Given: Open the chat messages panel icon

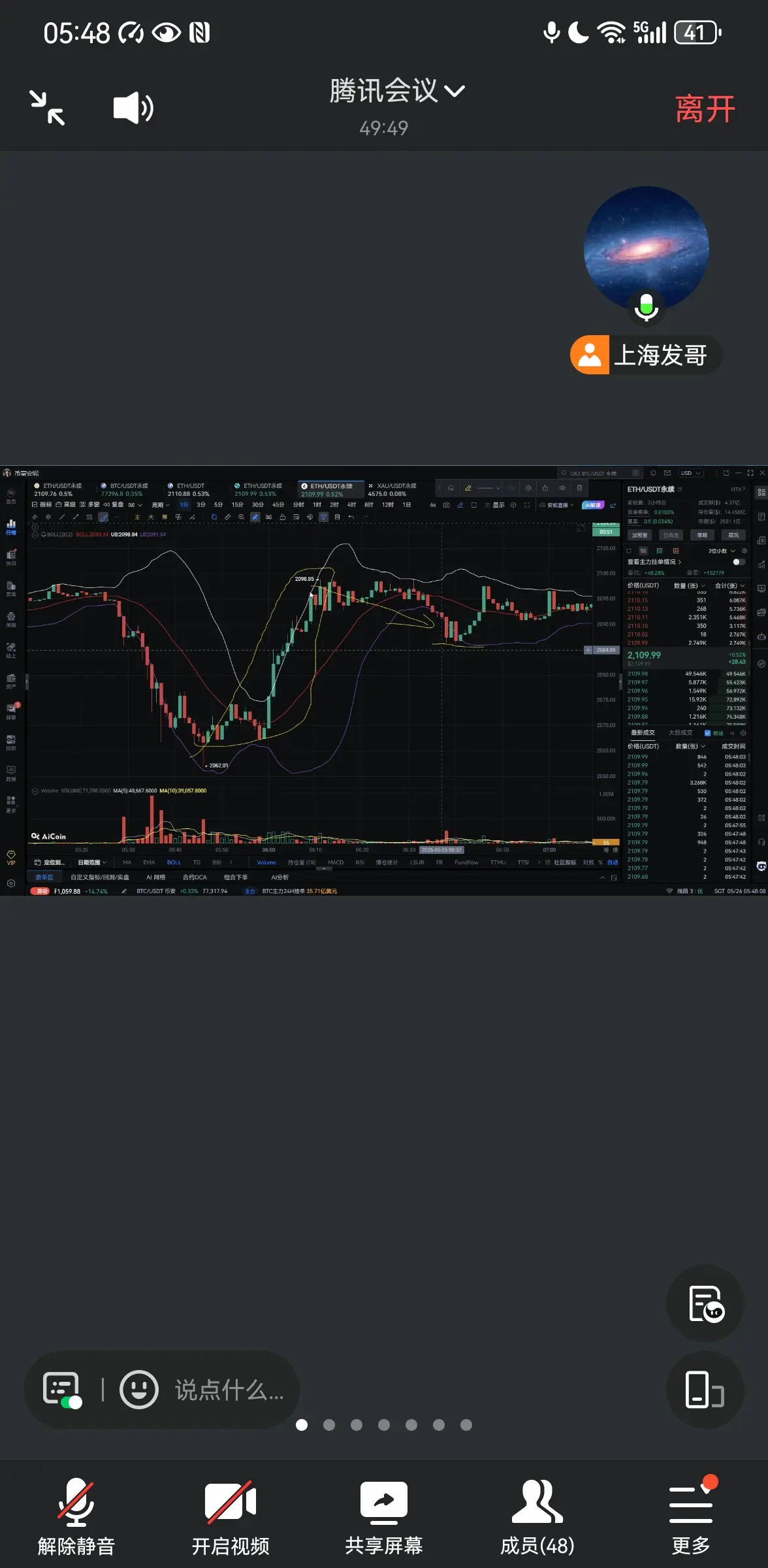Looking at the screenshot, I should click(62, 1389).
